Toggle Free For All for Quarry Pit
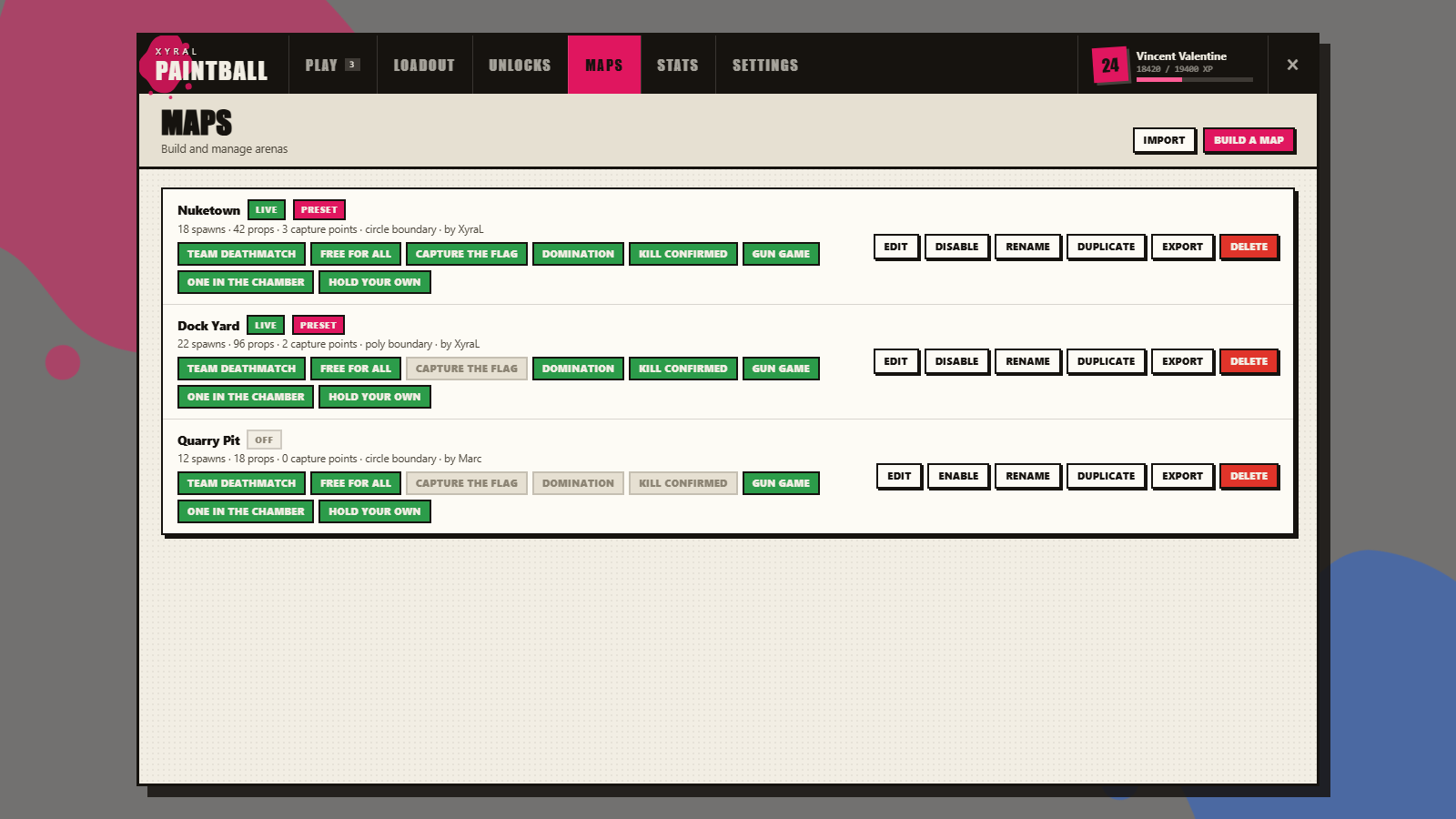The image size is (1456, 819). (356, 483)
